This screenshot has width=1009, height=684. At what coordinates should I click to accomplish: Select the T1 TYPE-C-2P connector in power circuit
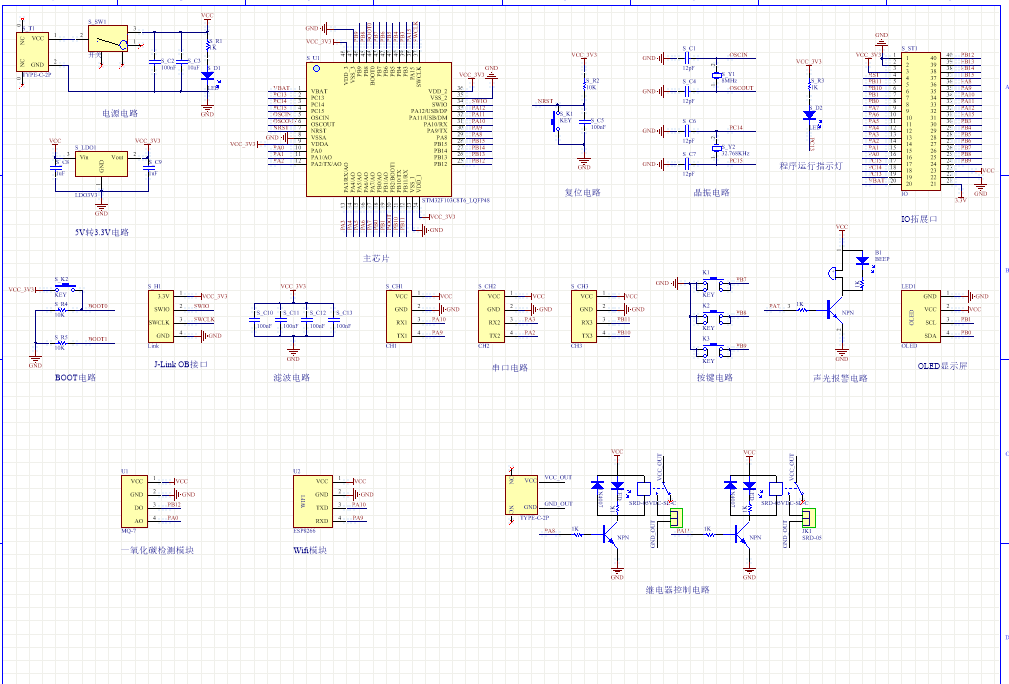32,51
